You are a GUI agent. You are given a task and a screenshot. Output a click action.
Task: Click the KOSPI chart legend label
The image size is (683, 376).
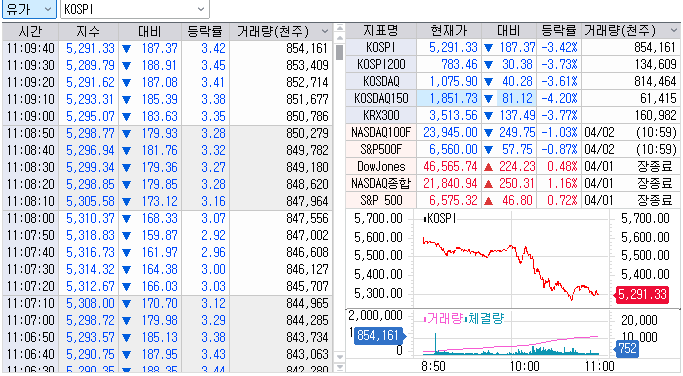pos(440,218)
